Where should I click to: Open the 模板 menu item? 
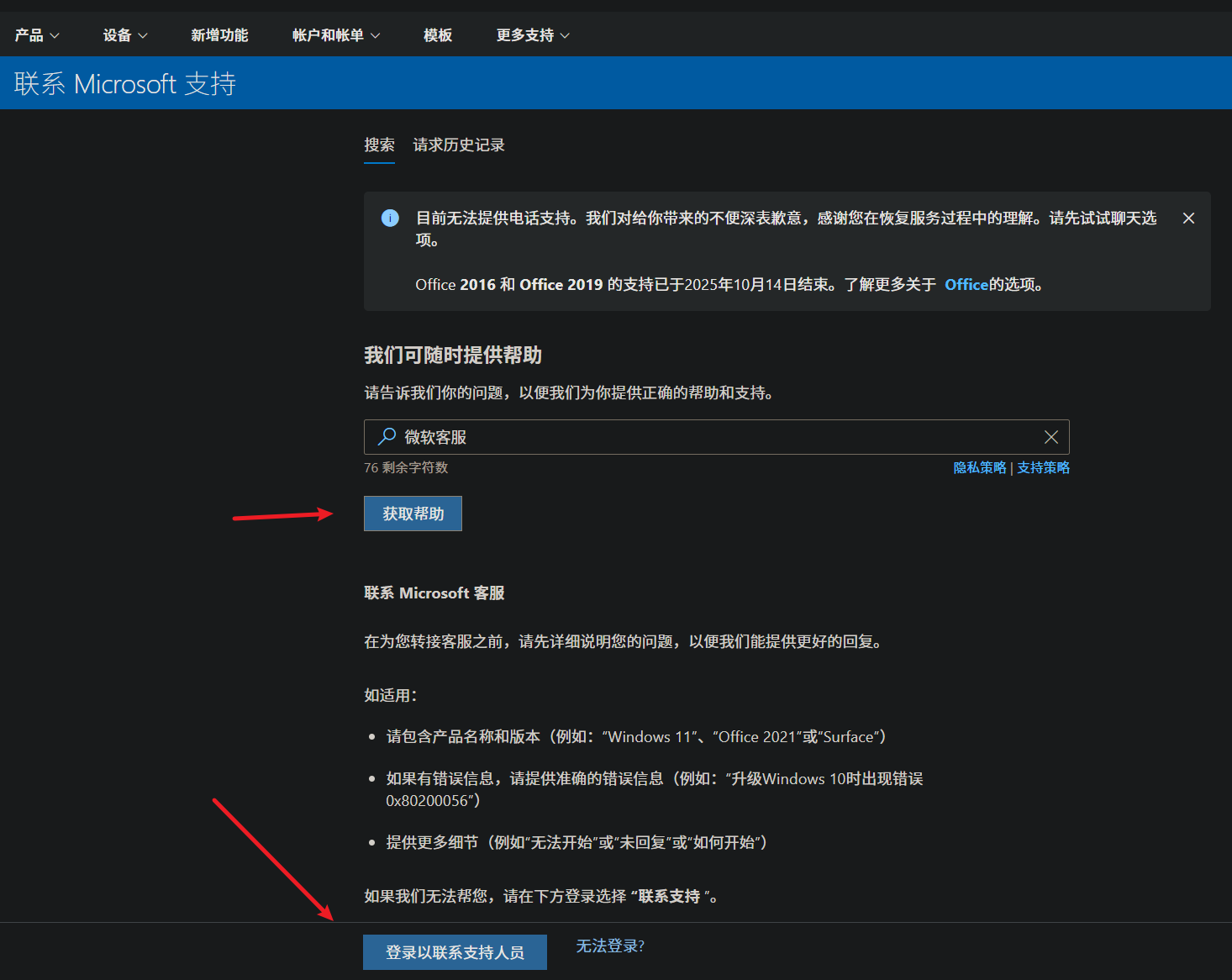point(437,34)
